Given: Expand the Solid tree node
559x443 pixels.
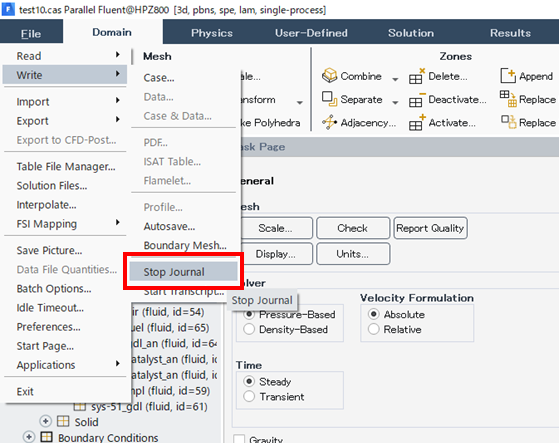Looking at the screenshot, I should (x=45, y=421).
